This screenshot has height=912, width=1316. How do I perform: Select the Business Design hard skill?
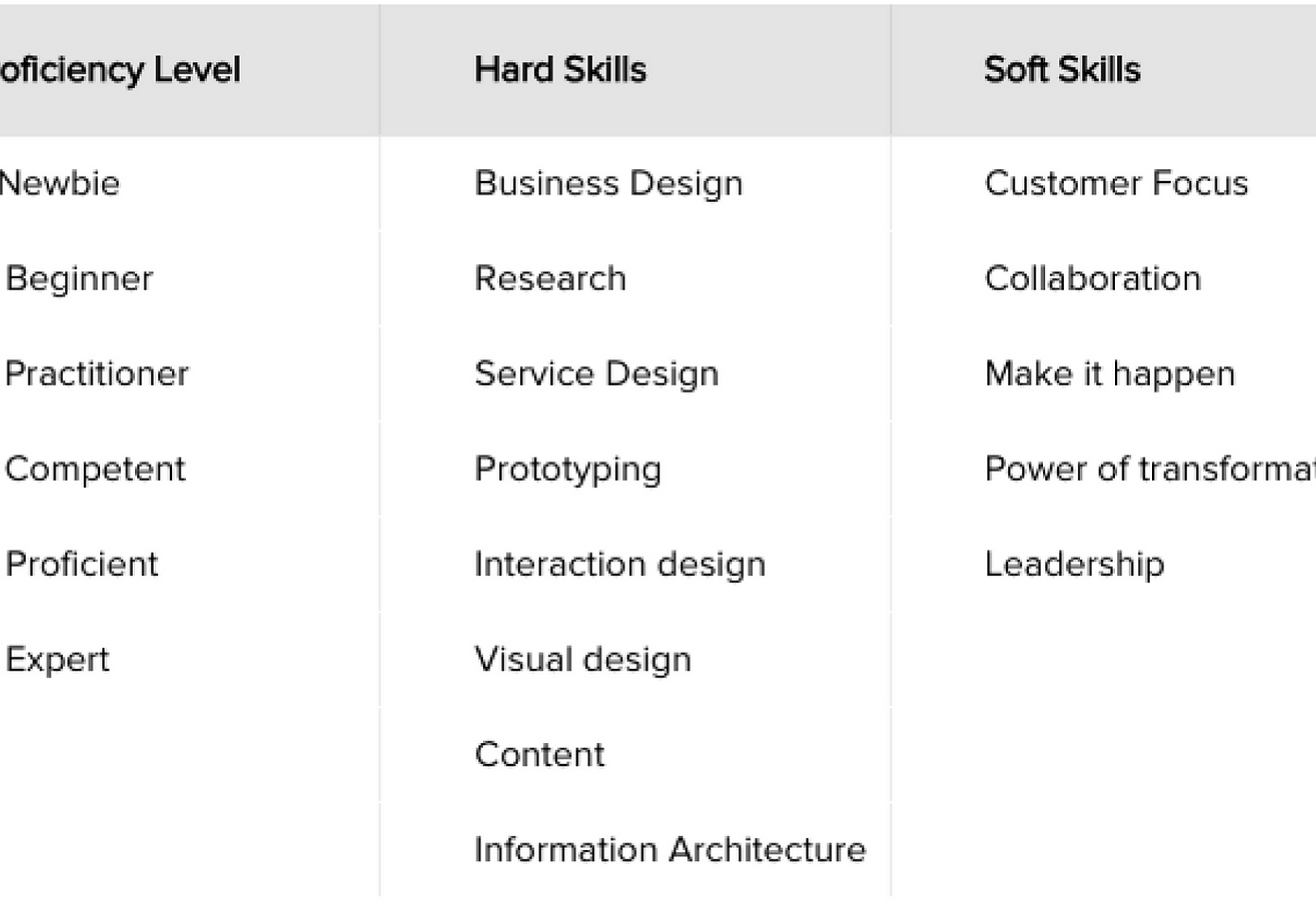point(608,183)
